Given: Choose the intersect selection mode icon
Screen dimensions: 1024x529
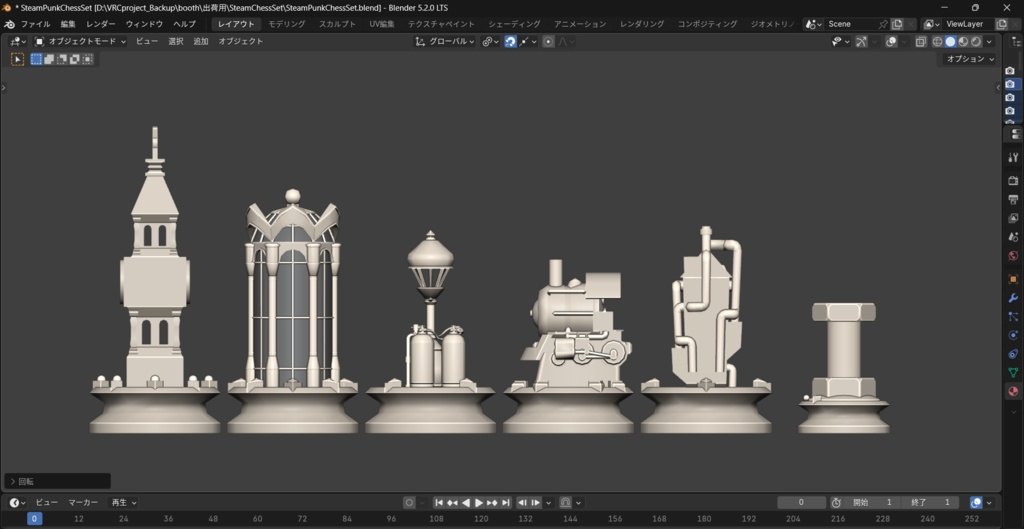Looking at the screenshot, I should click(88, 59).
